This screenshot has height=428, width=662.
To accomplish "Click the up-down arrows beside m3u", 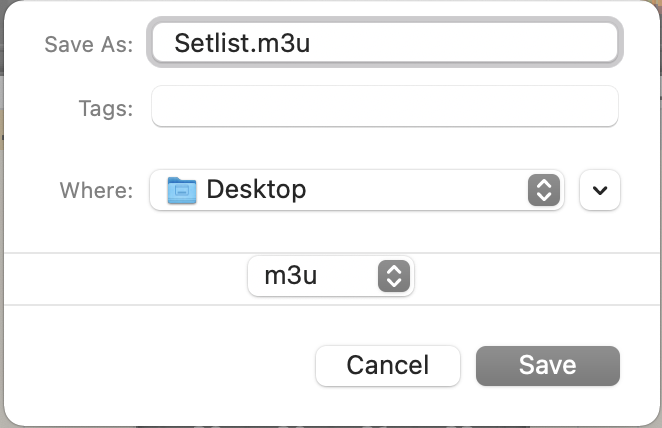I will pos(393,276).
